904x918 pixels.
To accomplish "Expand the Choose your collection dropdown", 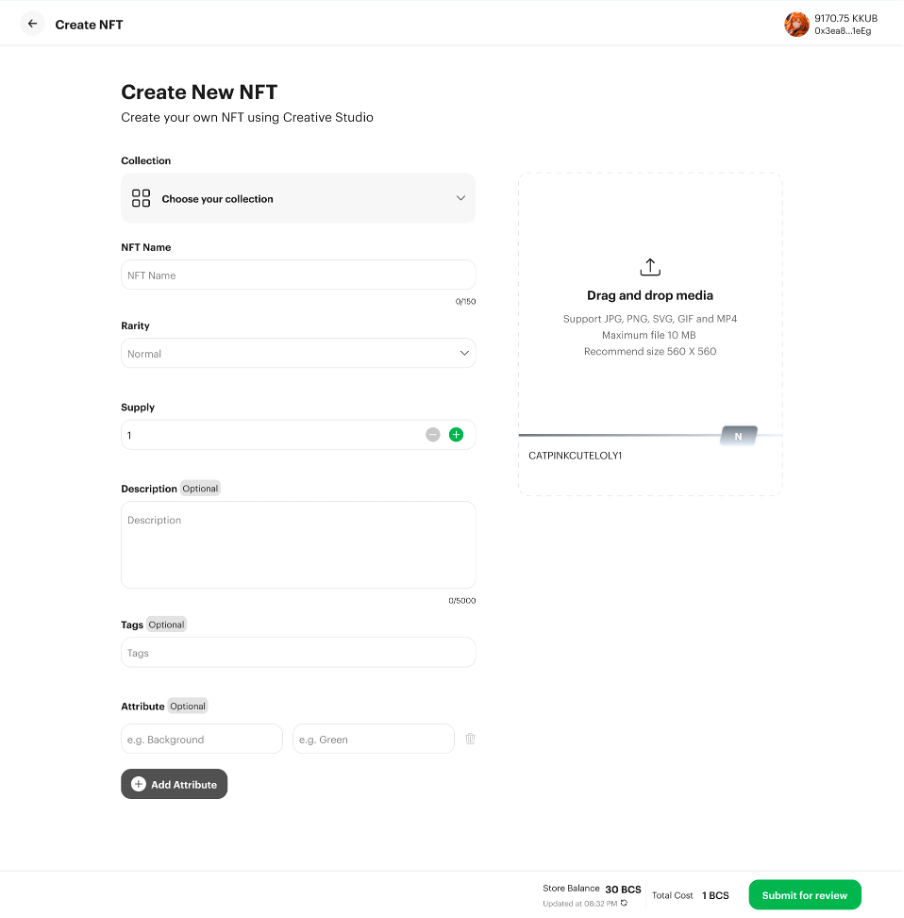I will pos(298,198).
